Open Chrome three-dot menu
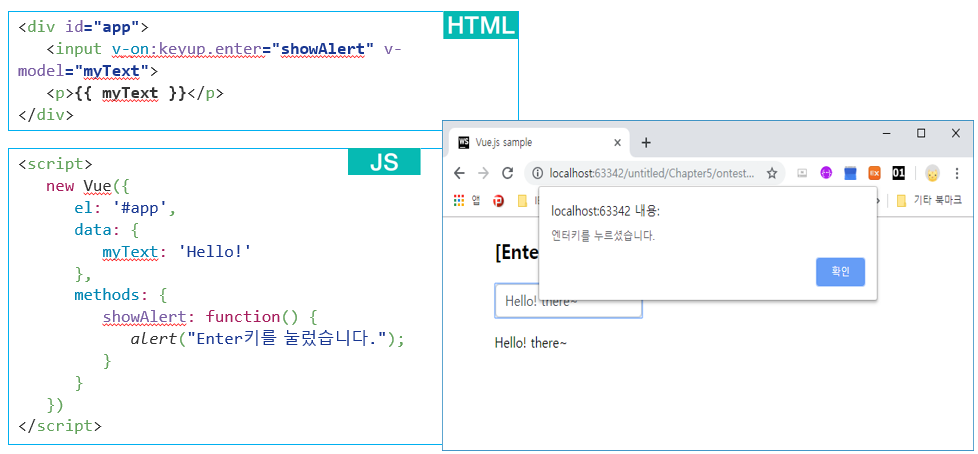 coord(957,173)
